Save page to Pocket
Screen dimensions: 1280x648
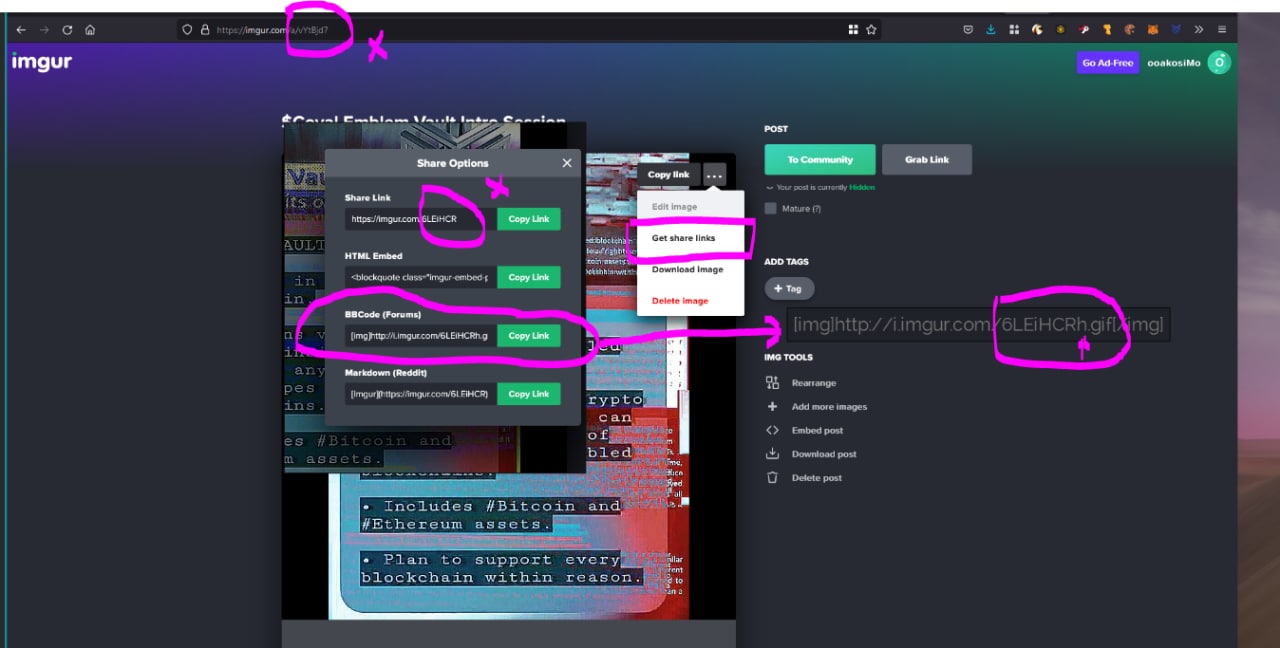(x=968, y=30)
